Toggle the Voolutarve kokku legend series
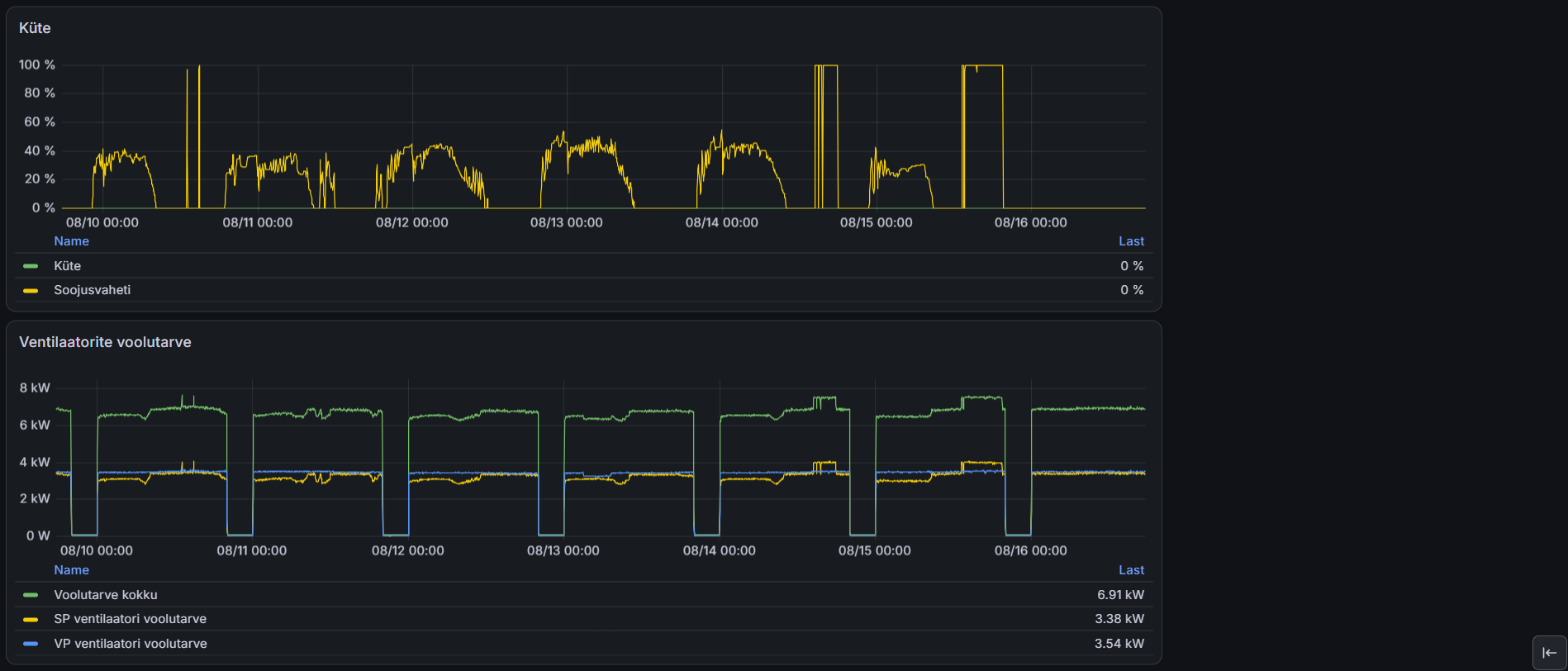This screenshot has height=671, width=1568. tap(105, 595)
